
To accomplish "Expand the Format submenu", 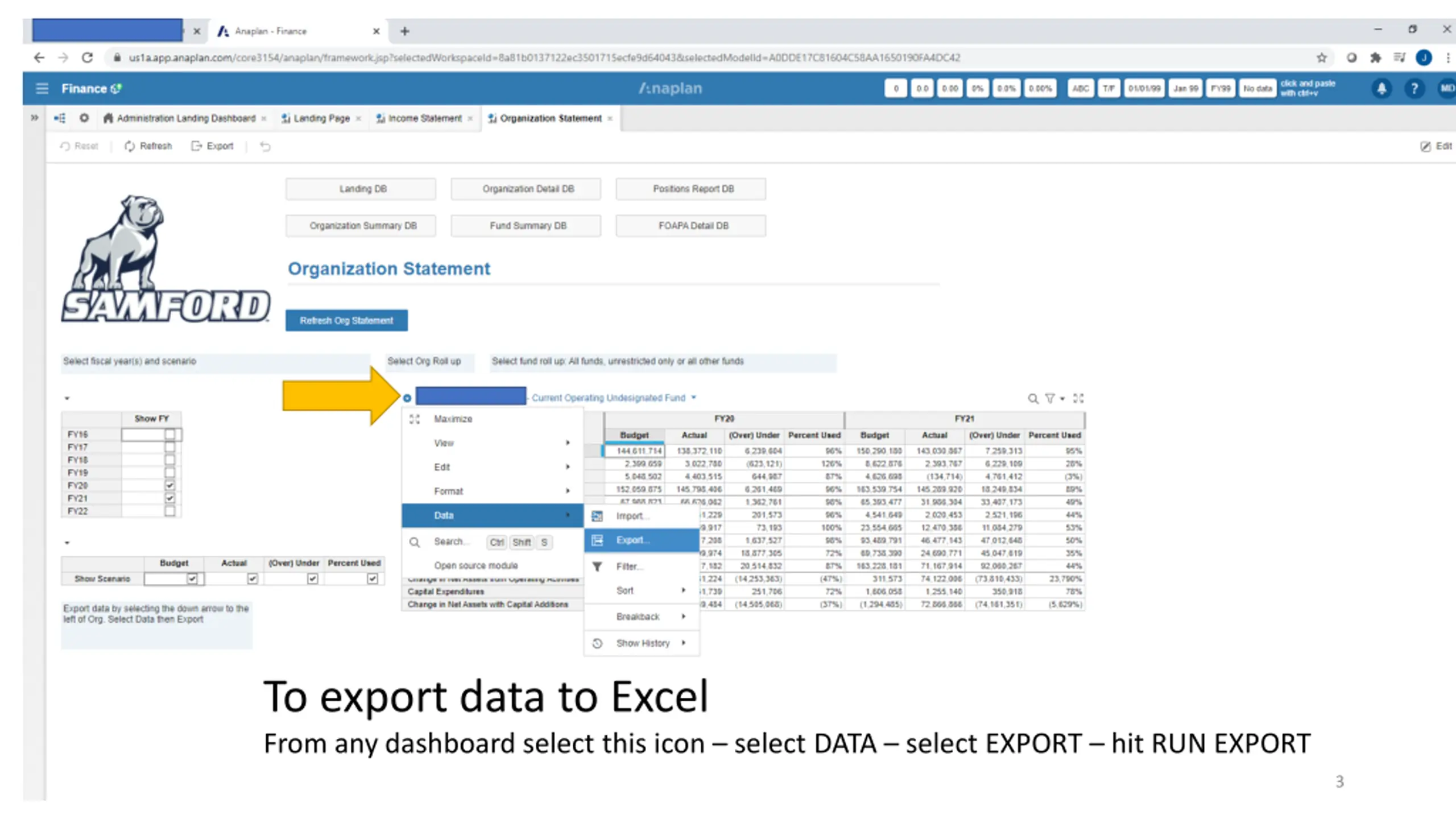I will (493, 491).
